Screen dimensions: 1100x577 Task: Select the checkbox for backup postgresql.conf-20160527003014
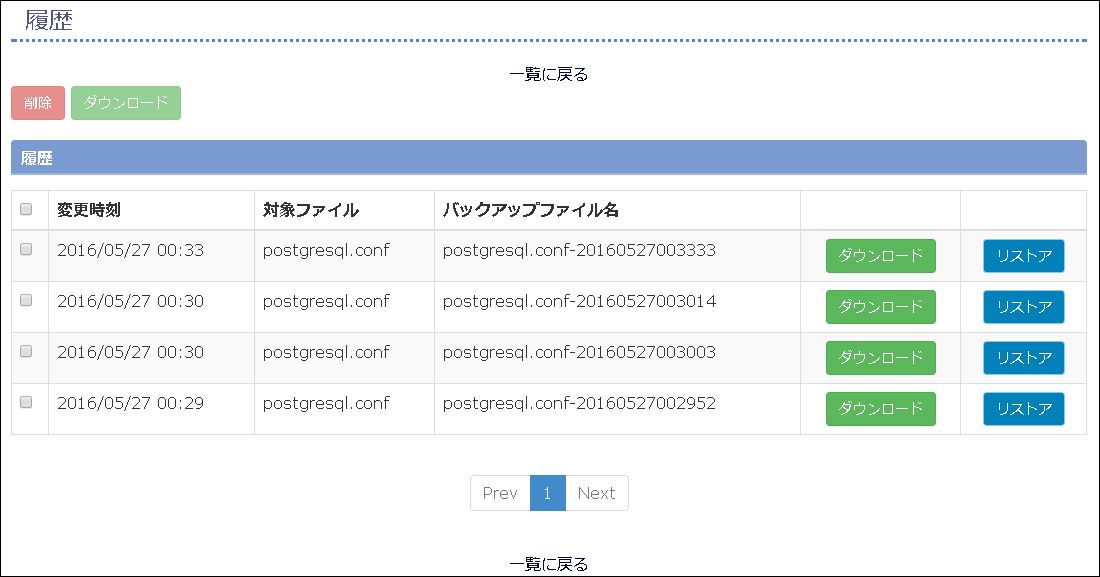26,300
